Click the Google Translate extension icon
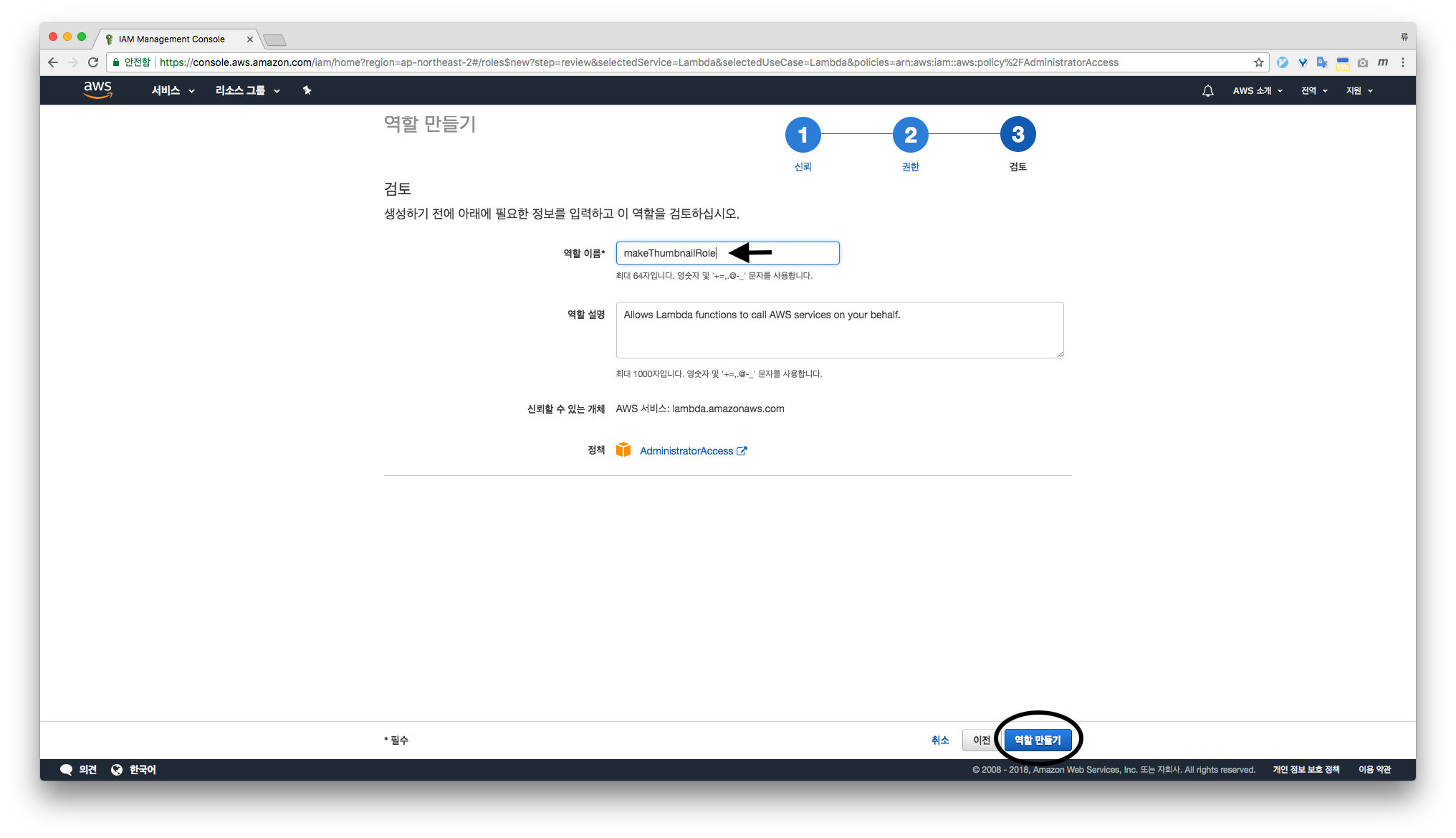Viewport: 1456px width, 838px height. [x=1322, y=62]
